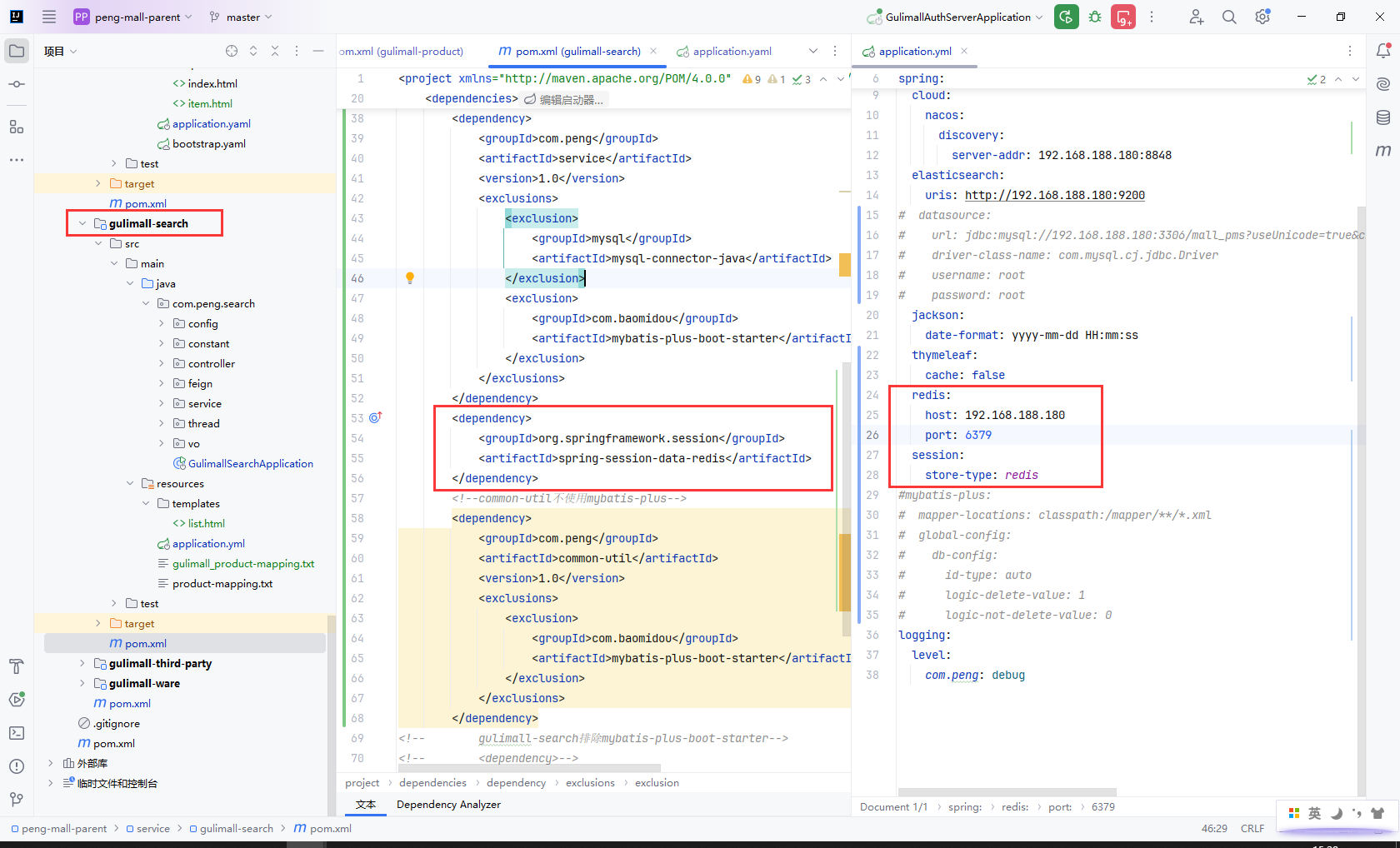Open the Project tool window icon
1400x848 pixels.
click(17, 51)
